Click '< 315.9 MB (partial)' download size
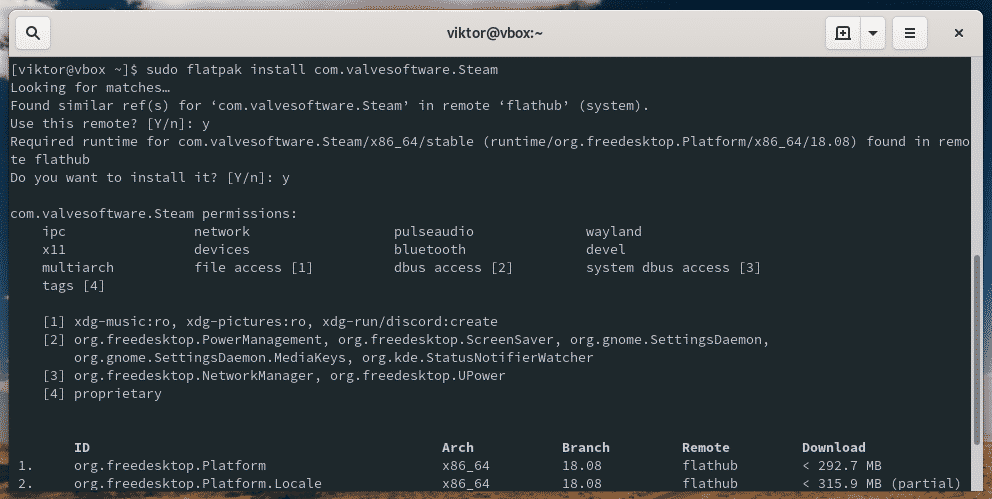This screenshot has height=499, width=992. [x=881, y=483]
